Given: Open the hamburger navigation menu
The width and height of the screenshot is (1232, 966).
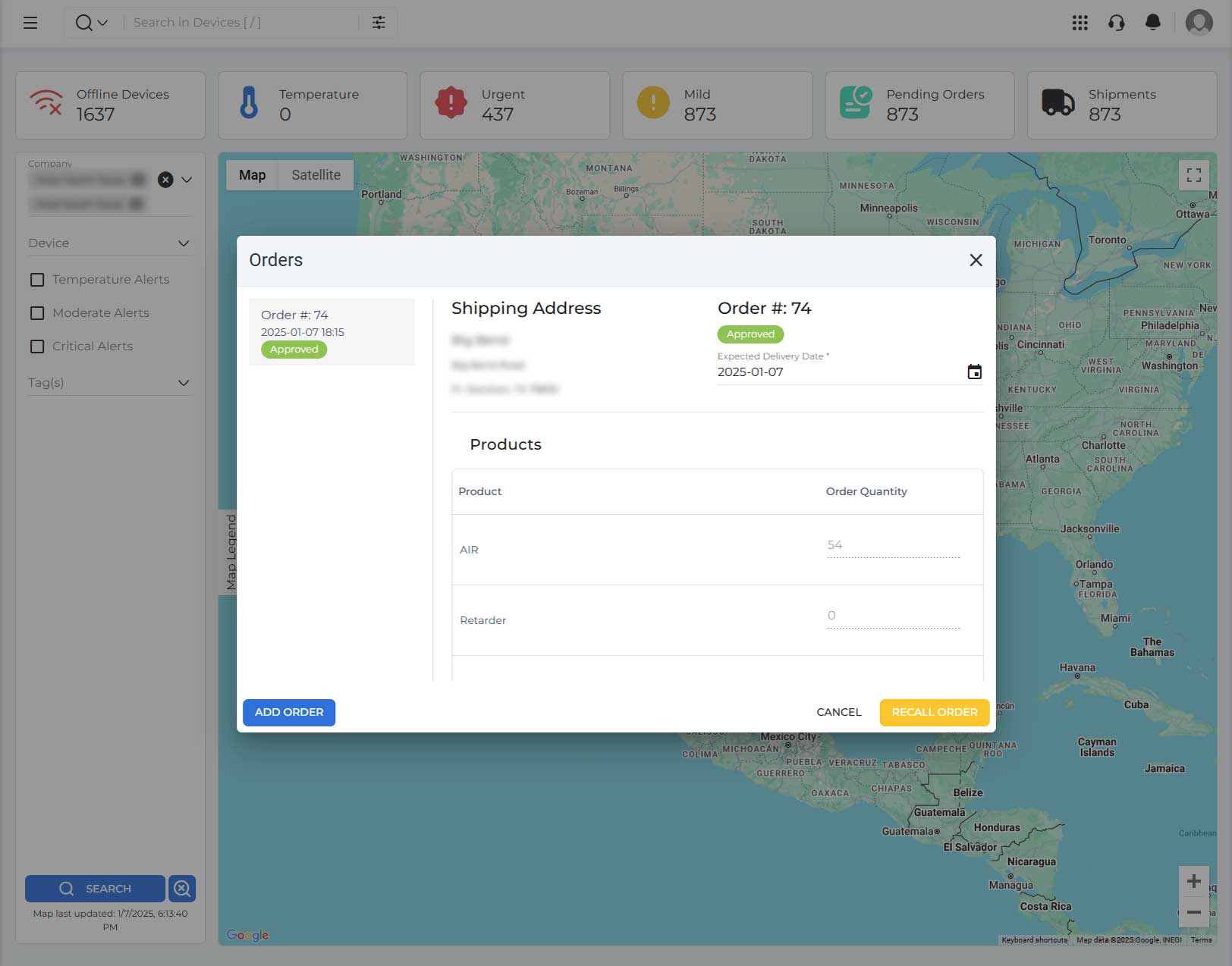Looking at the screenshot, I should tap(30, 23).
